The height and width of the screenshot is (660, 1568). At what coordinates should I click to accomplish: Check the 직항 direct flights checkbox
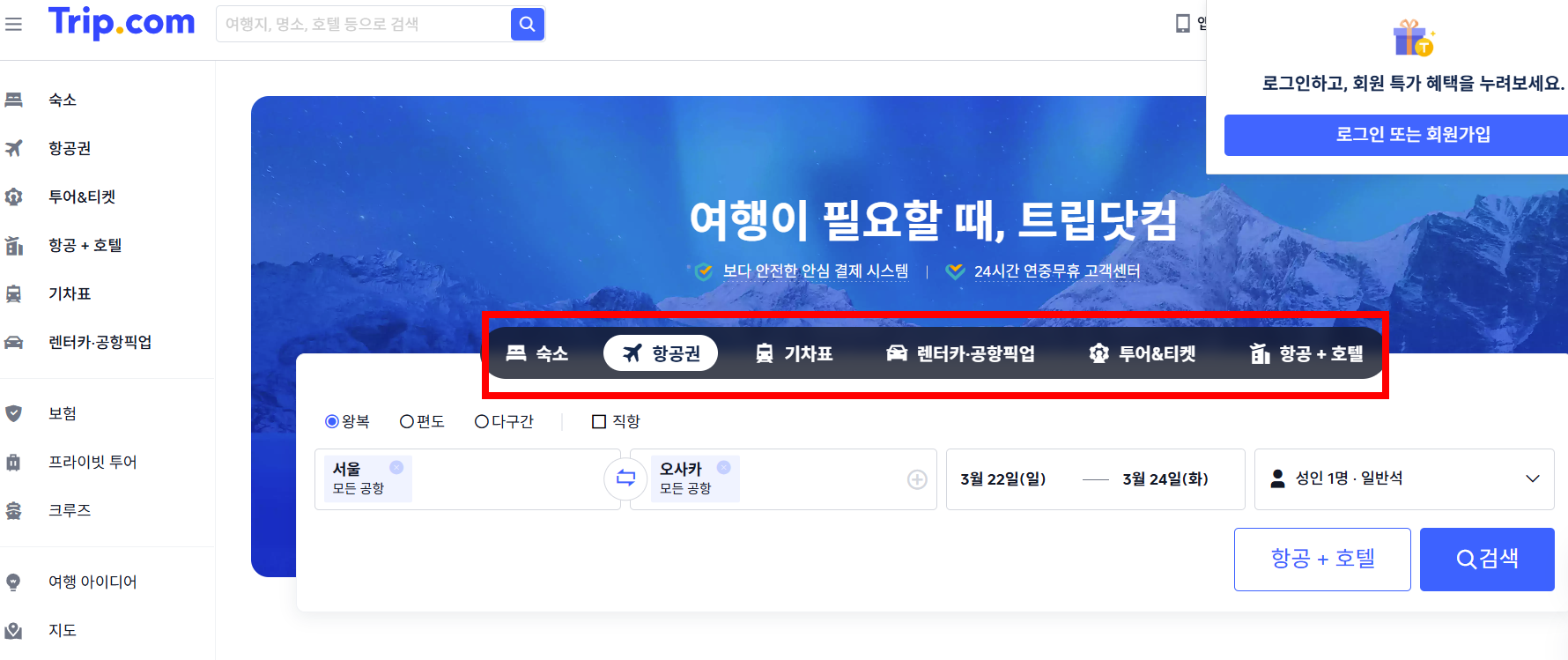[599, 421]
